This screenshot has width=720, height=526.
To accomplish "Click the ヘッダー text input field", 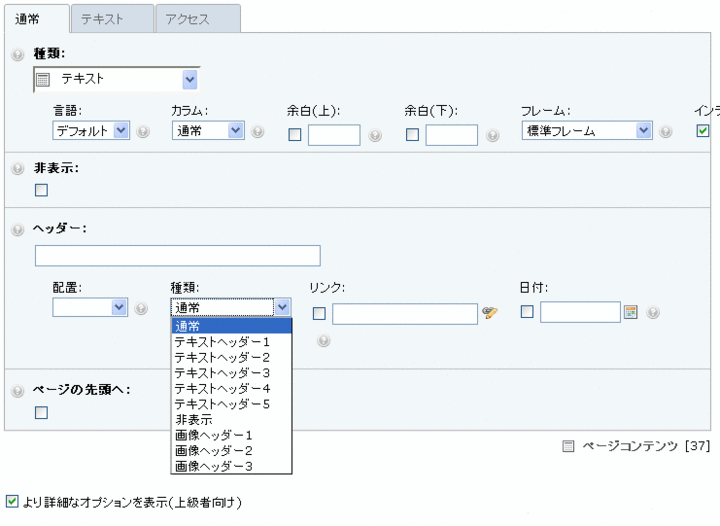I will tap(177, 256).
